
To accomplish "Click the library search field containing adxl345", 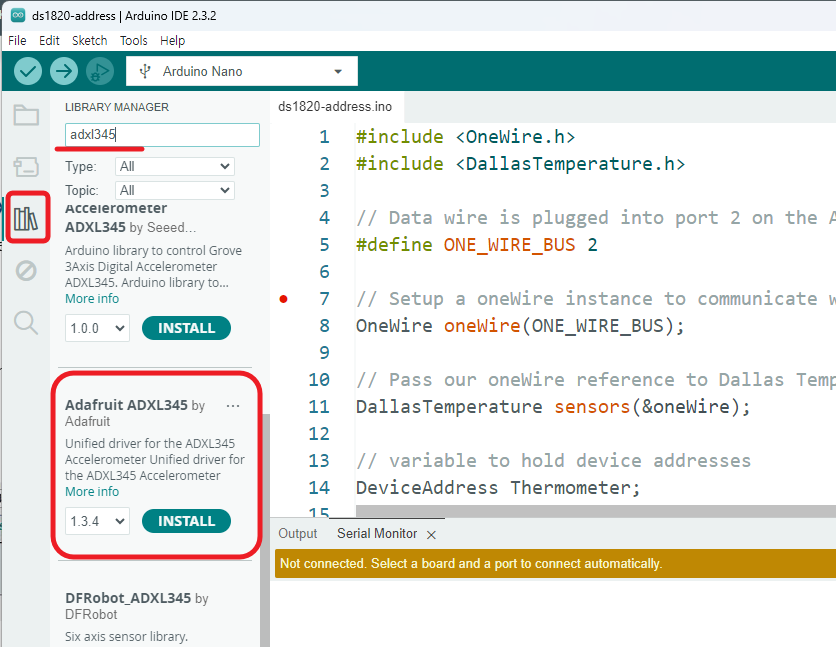I will [162, 135].
